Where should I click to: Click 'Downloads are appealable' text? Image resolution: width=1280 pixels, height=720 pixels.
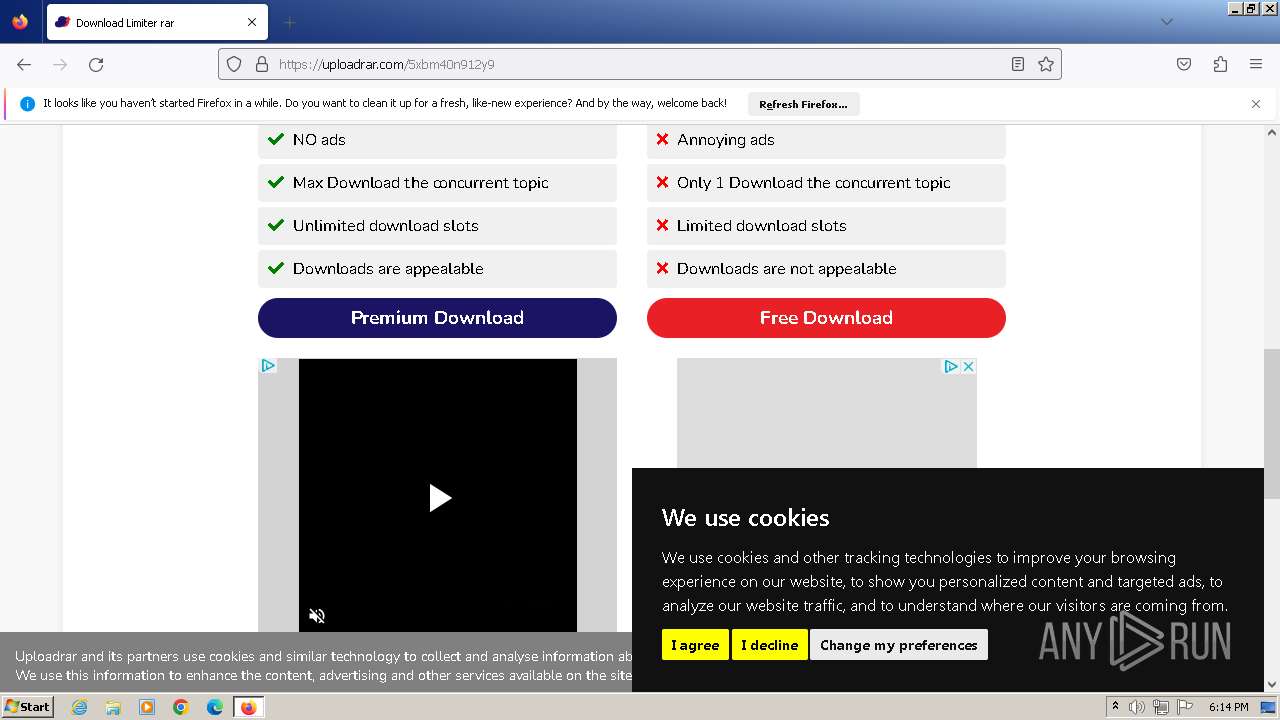point(388,269)
